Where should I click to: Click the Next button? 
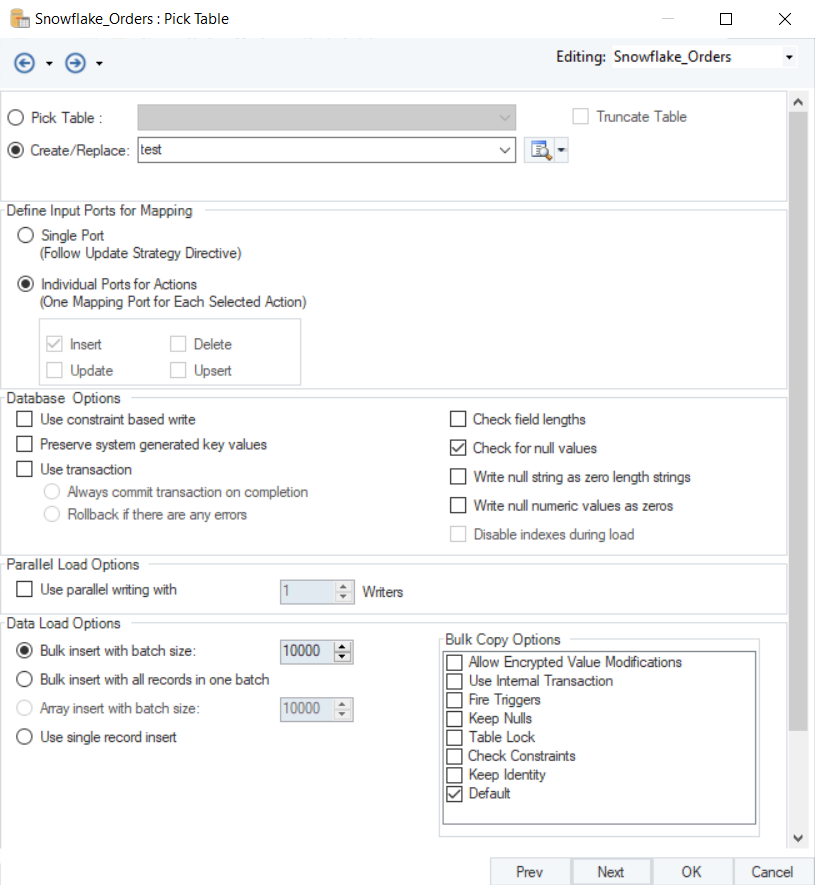pos(610,871)
